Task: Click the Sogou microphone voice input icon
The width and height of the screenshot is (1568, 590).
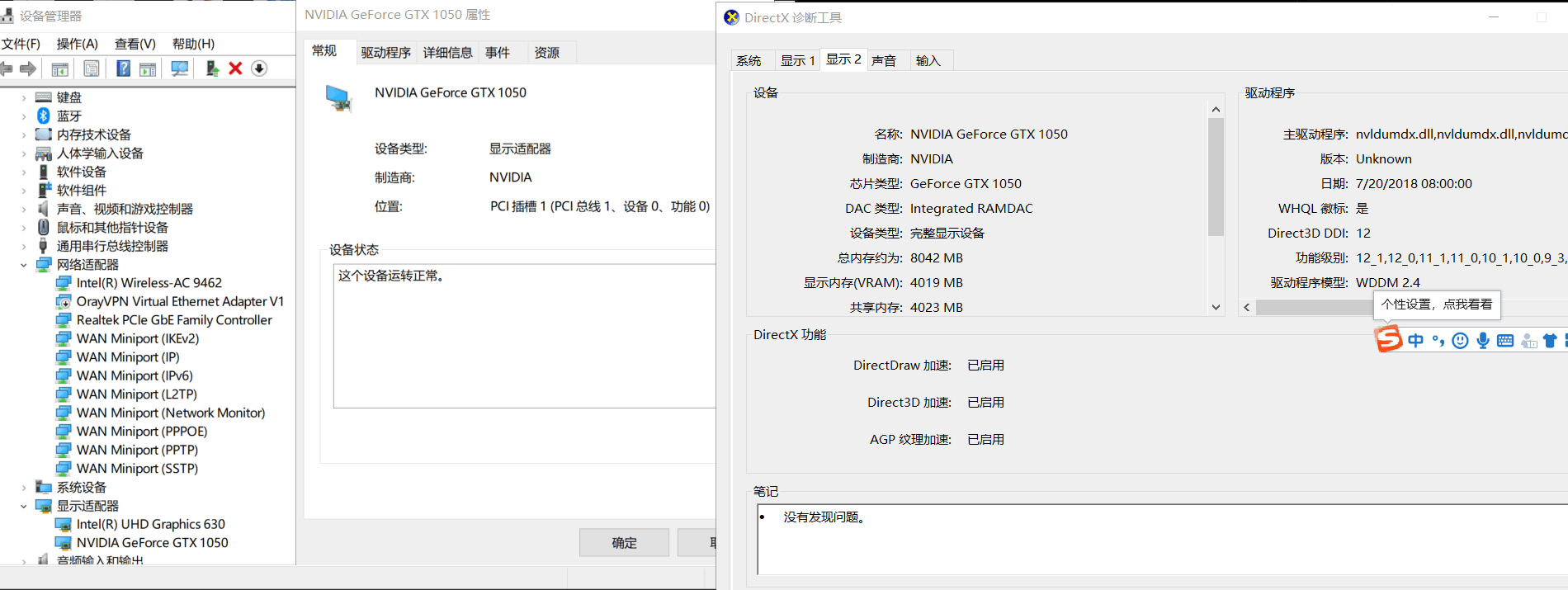Action: (x=1483, y=341)
